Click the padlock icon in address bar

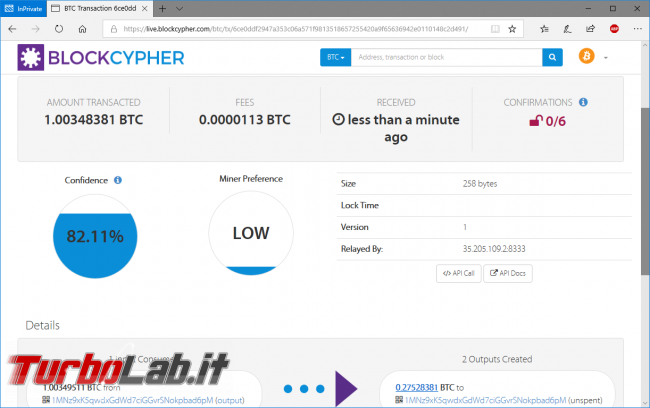click(114, 29)
